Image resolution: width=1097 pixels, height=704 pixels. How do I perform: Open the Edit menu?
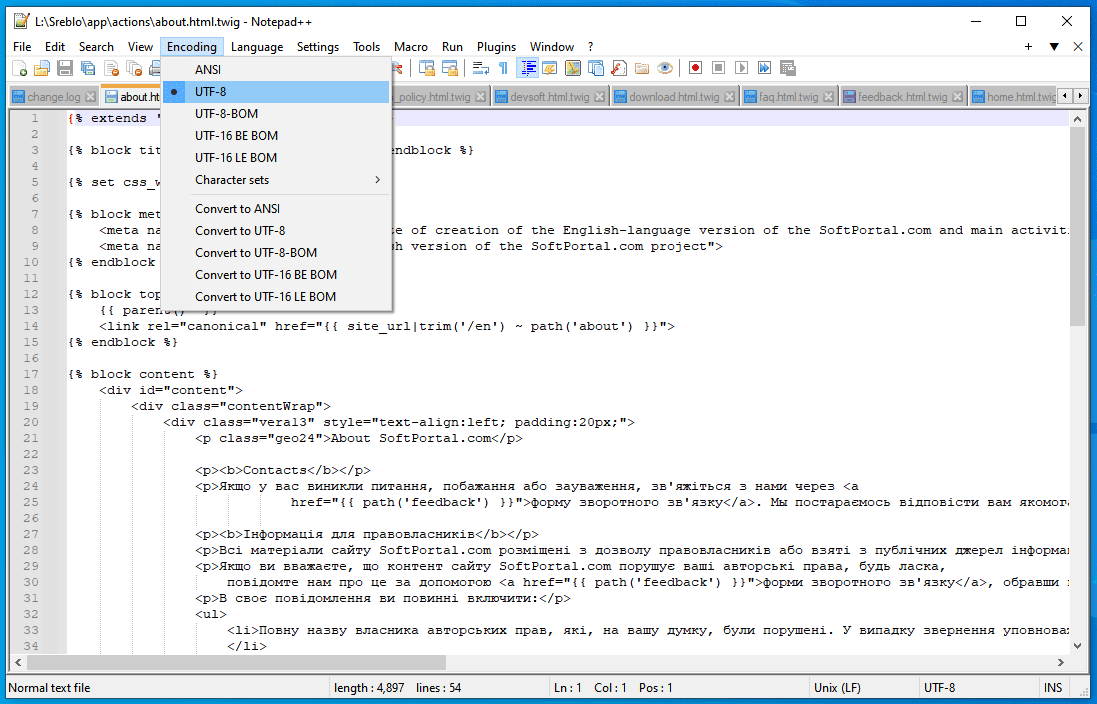click(x=55, y=47)
